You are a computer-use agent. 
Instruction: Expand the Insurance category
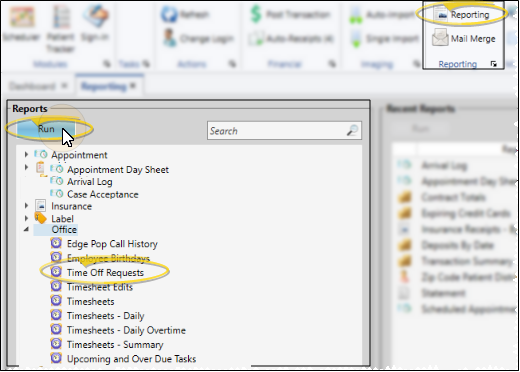(x=26, y=206)
